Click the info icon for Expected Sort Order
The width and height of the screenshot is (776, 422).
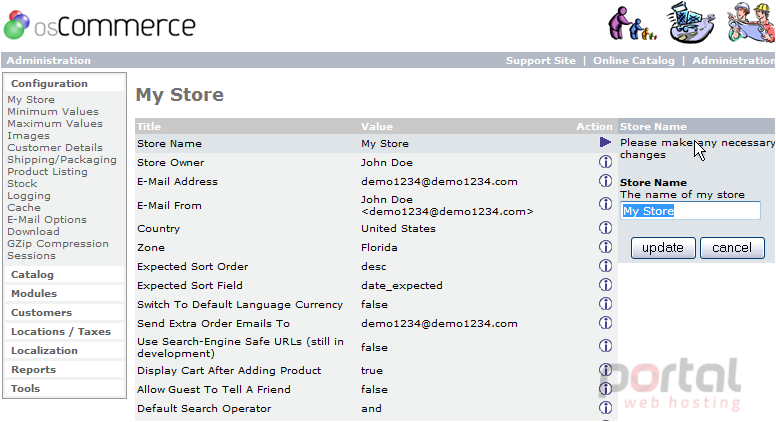[x=605, y=266]
